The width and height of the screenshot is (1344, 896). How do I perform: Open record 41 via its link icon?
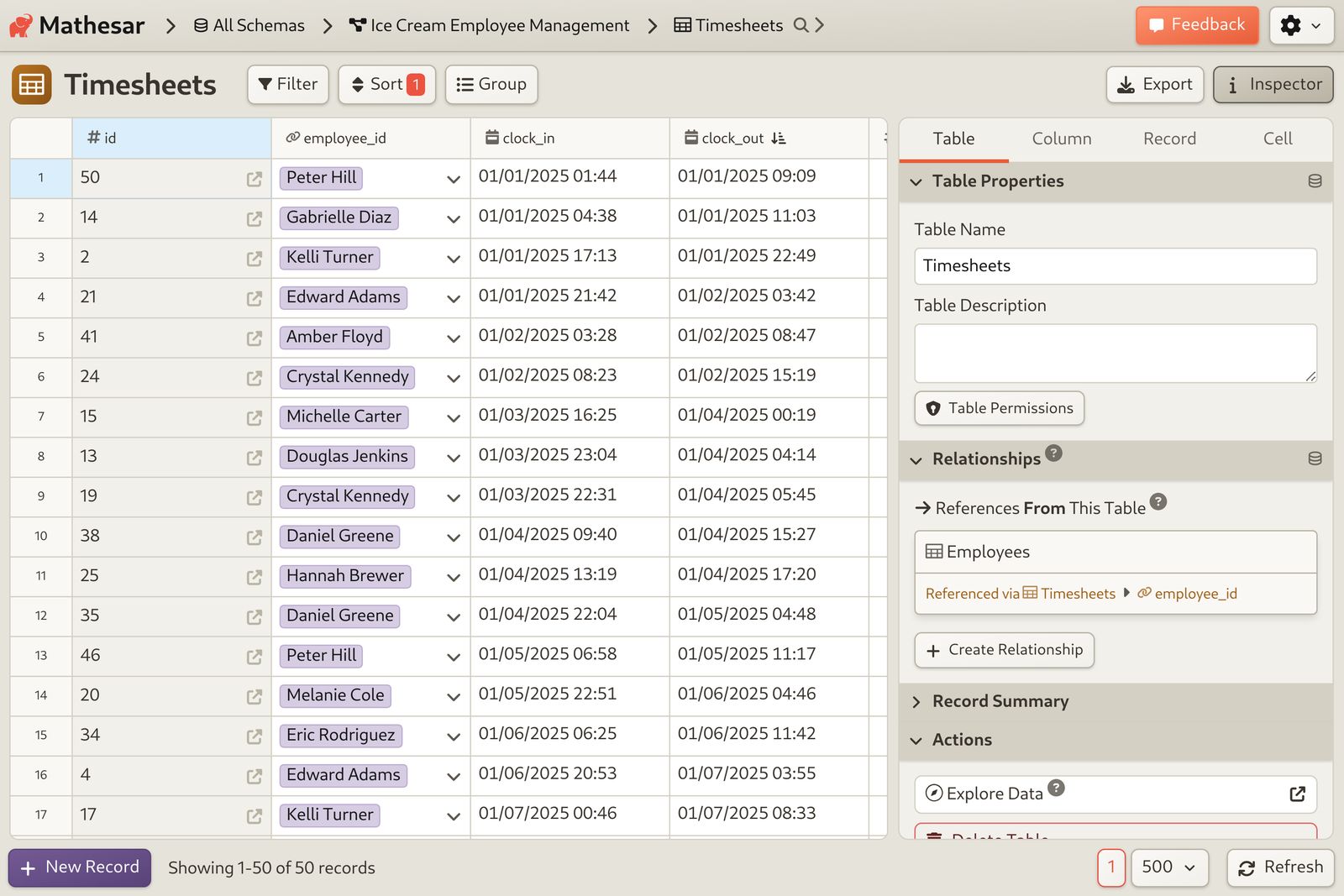click(255, 338)
